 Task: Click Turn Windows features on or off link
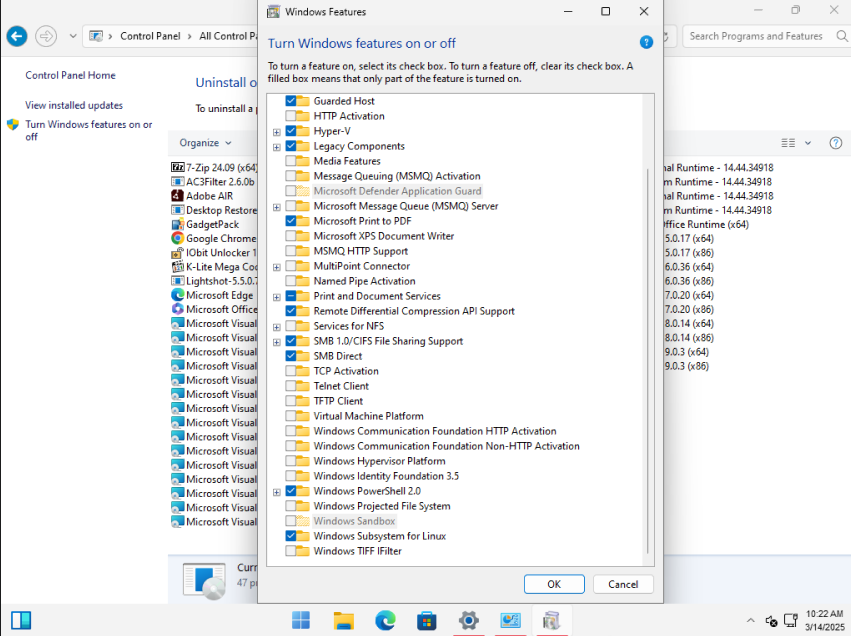(x=88, y=130)
